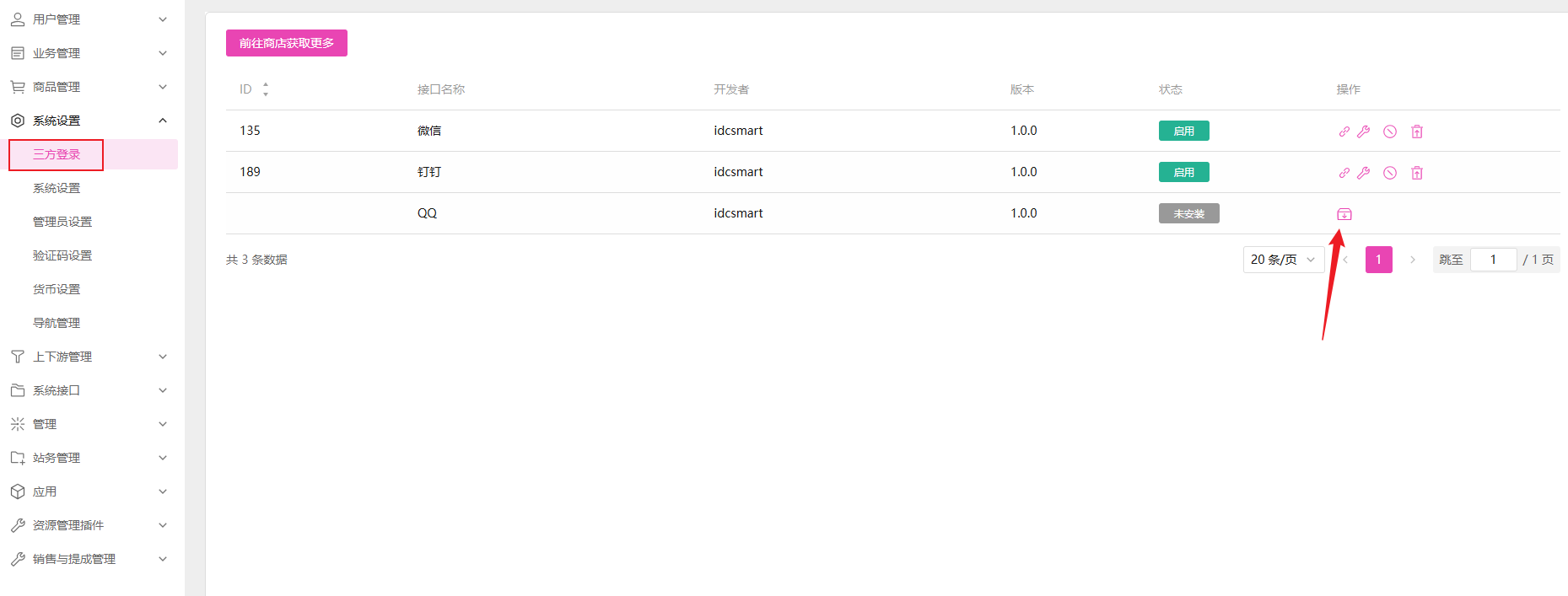Disable the 微信 interface with the ban icon
Viewport: 1568px width, 596px height.
click(1390, 132)
